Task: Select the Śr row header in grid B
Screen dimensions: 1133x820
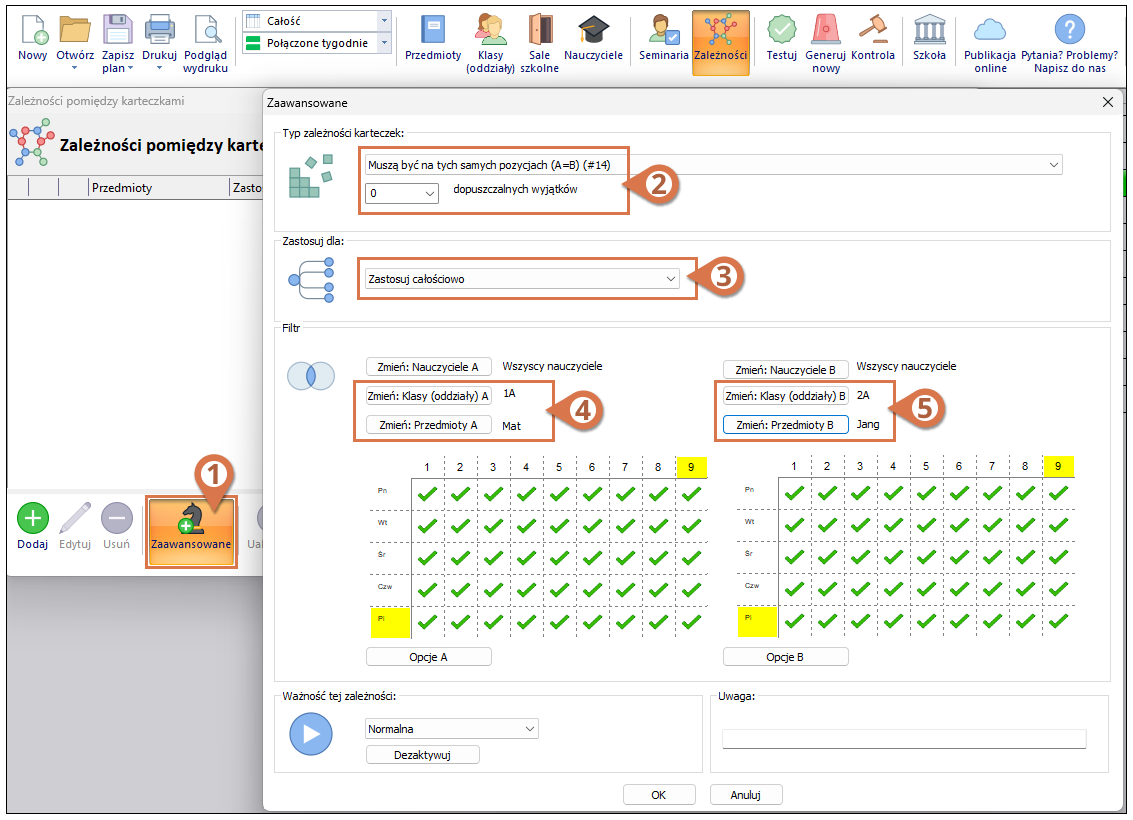Action: pyautogui.click(x=757, y=557)
